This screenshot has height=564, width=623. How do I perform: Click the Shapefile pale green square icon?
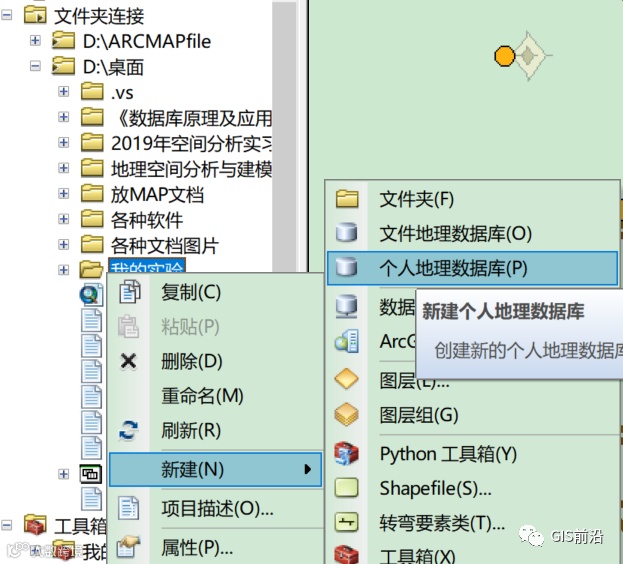[x=346, y=487]
